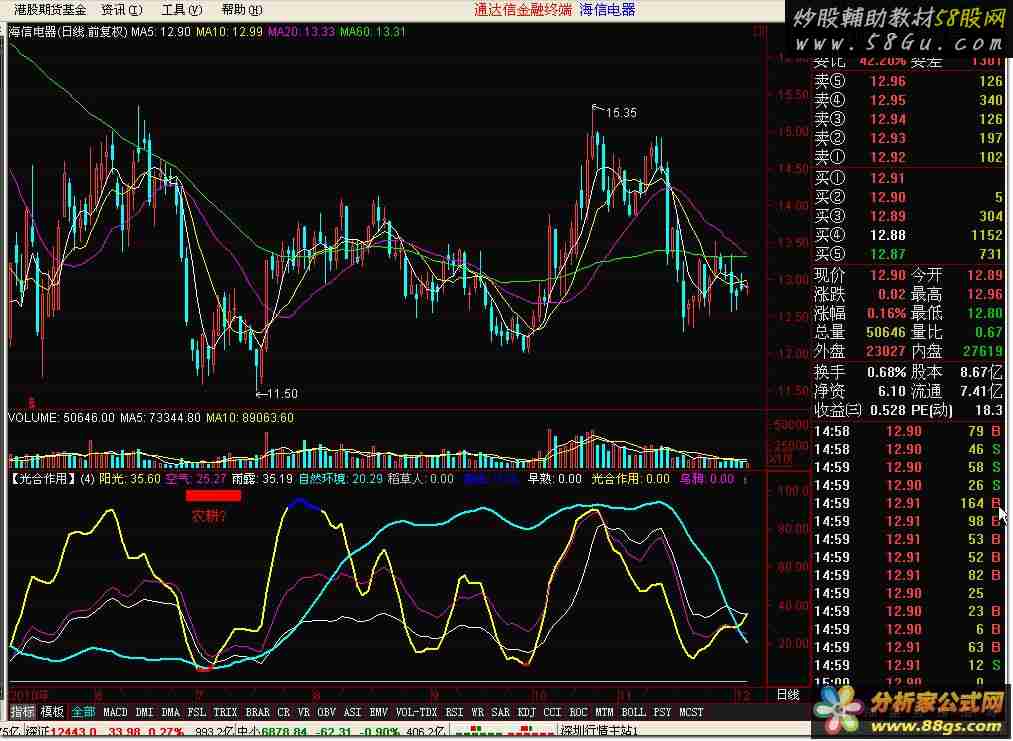Click the MA60: 13.31 legend label
Image resolution: width=1013 pixels, height=741 pixels.
(373, 31)
